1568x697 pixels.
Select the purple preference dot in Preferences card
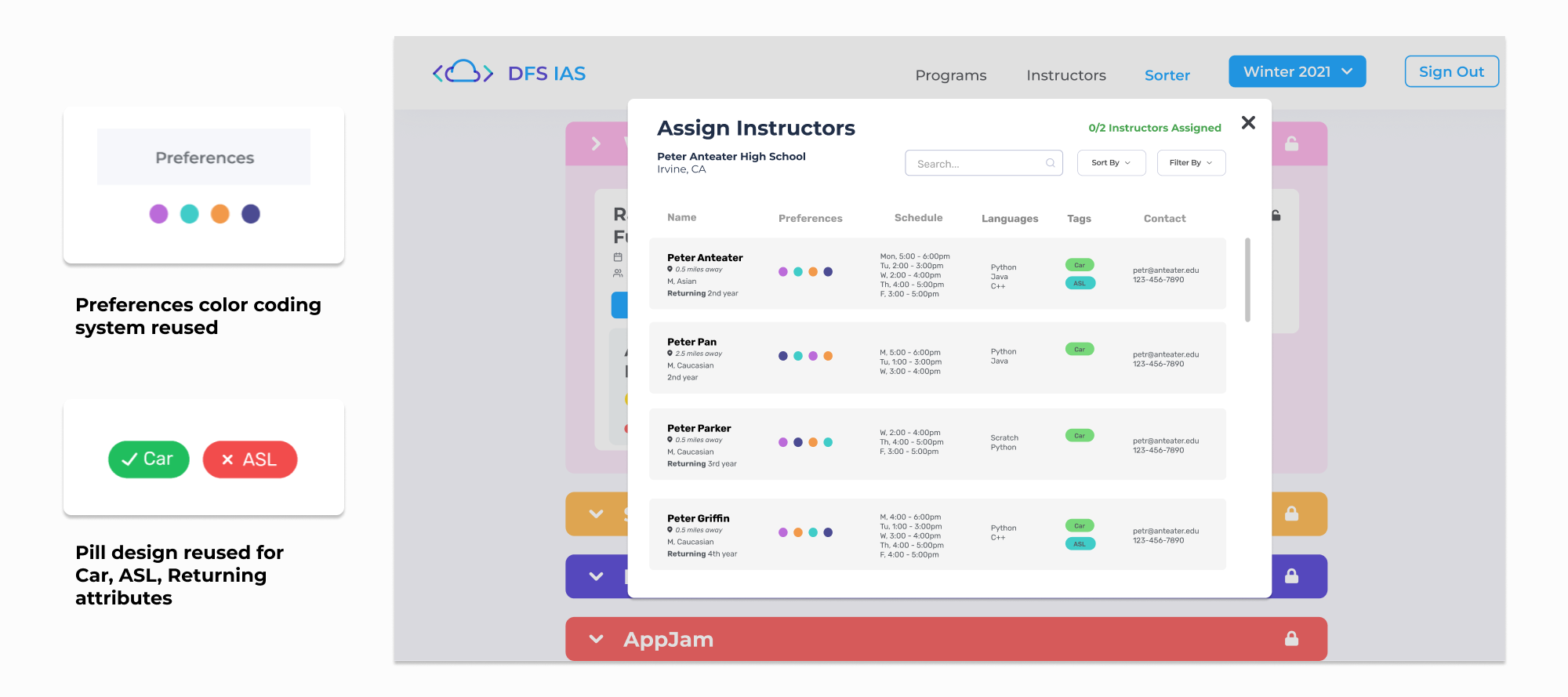(x=159, y=214)
